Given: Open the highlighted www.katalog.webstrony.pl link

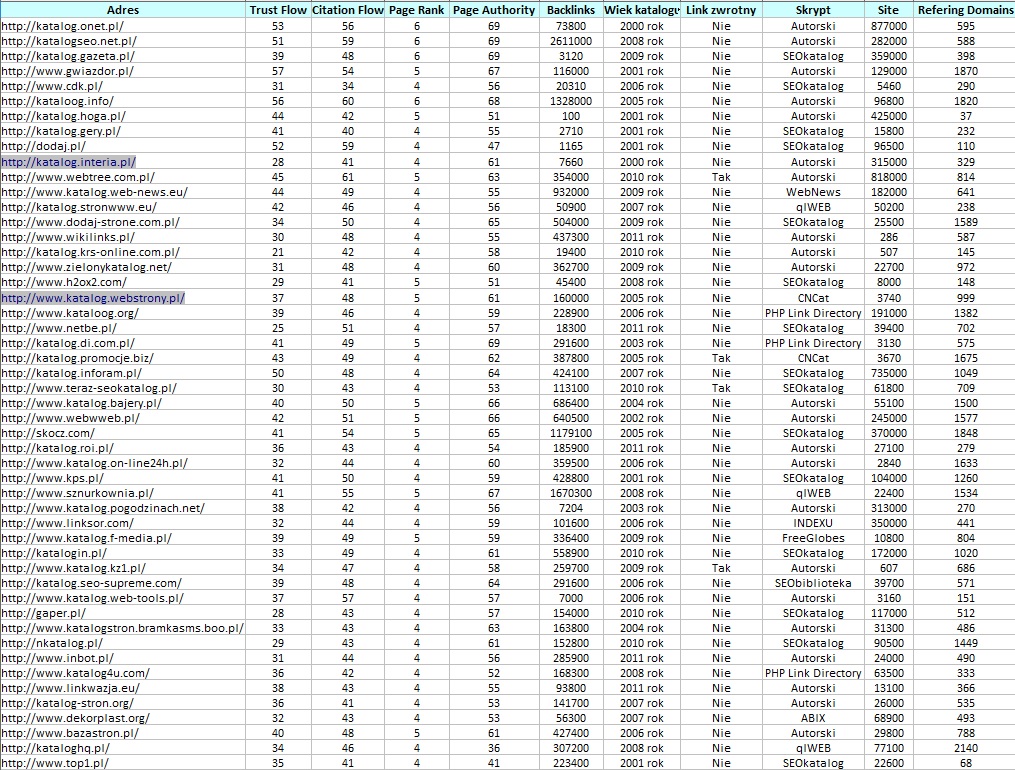Looking at the screenshot, I should (x=93, y=298).
